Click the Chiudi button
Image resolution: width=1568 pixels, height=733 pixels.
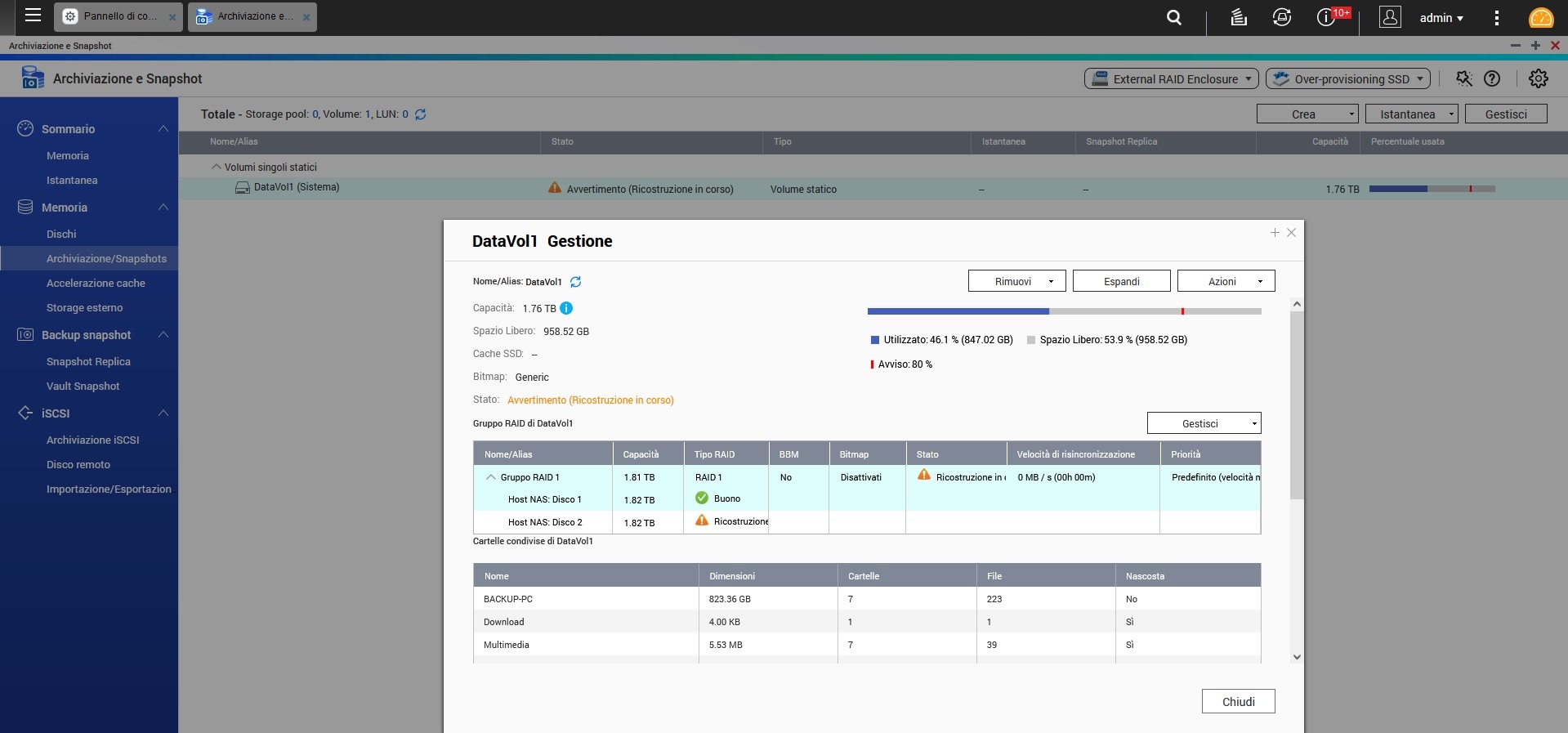(x=1239, y=701)
